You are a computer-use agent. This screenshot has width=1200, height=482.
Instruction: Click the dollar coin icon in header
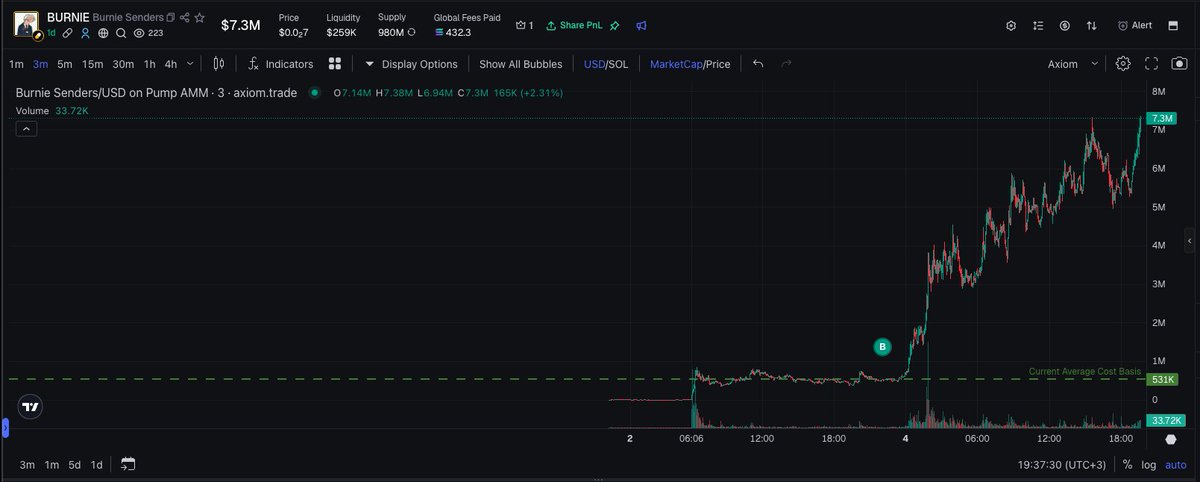[x=1065, y=25]
